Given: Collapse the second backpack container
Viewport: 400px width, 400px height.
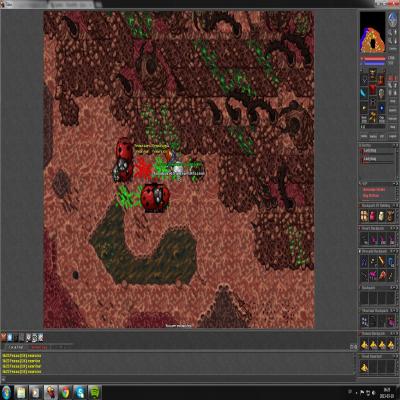Looking at the screenshot, I should tap(394, 228).
